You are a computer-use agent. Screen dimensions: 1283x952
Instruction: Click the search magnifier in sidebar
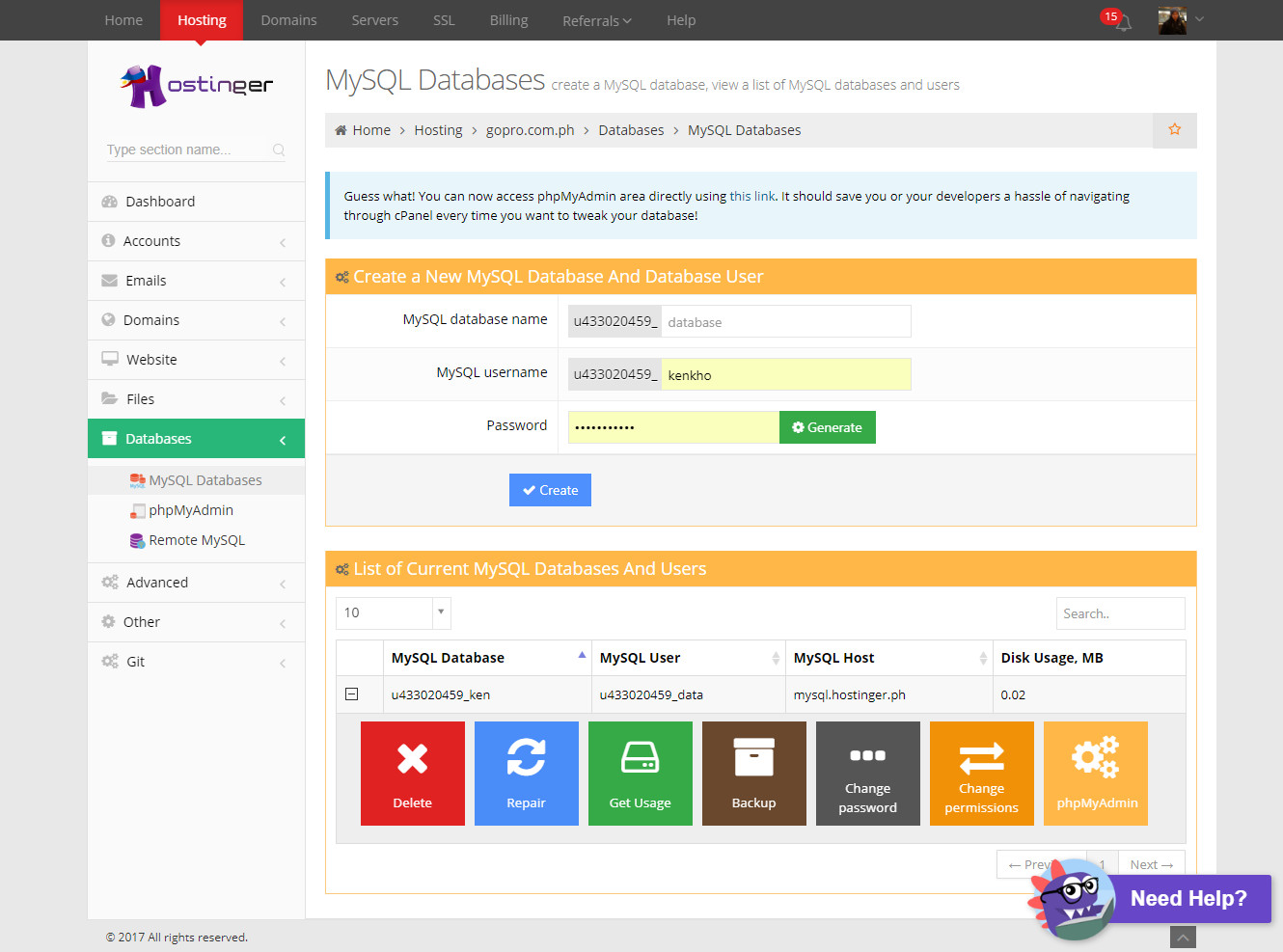coord(279,150)
